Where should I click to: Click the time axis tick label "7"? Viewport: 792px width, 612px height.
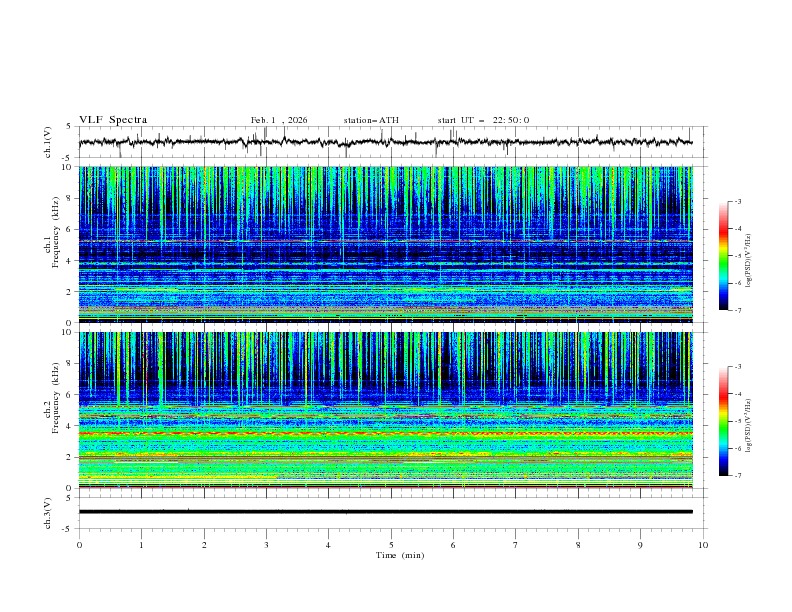click(x=515, y=545)
